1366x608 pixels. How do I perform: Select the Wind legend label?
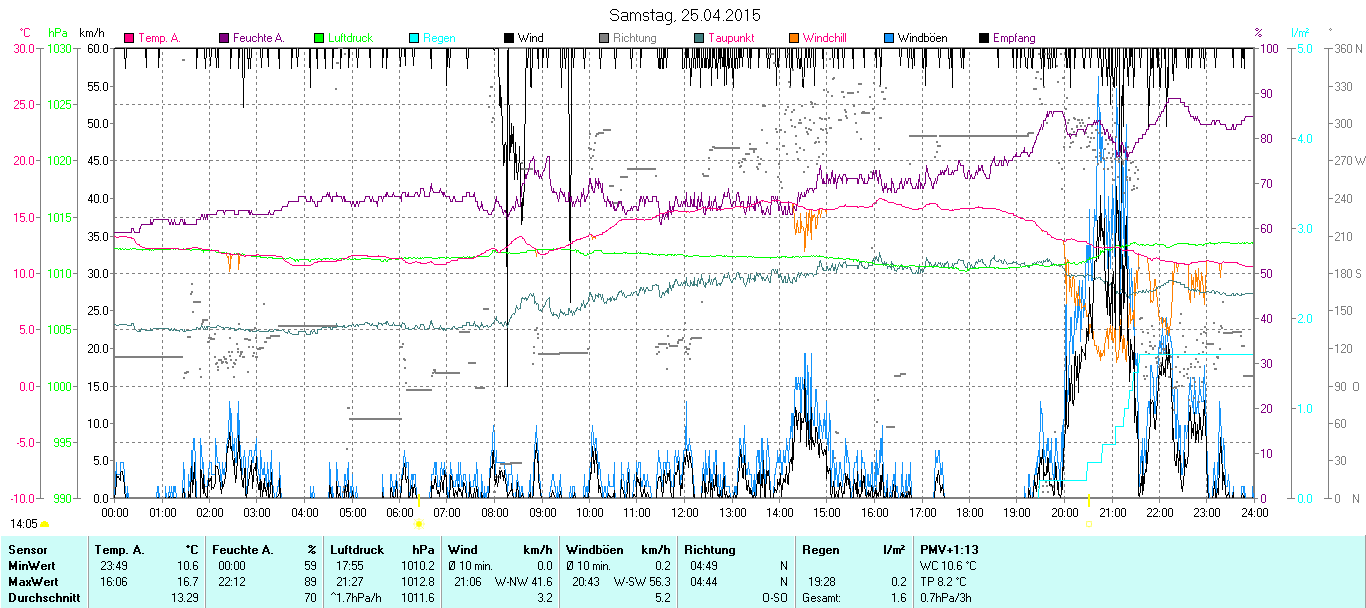[x=530, y=38]
